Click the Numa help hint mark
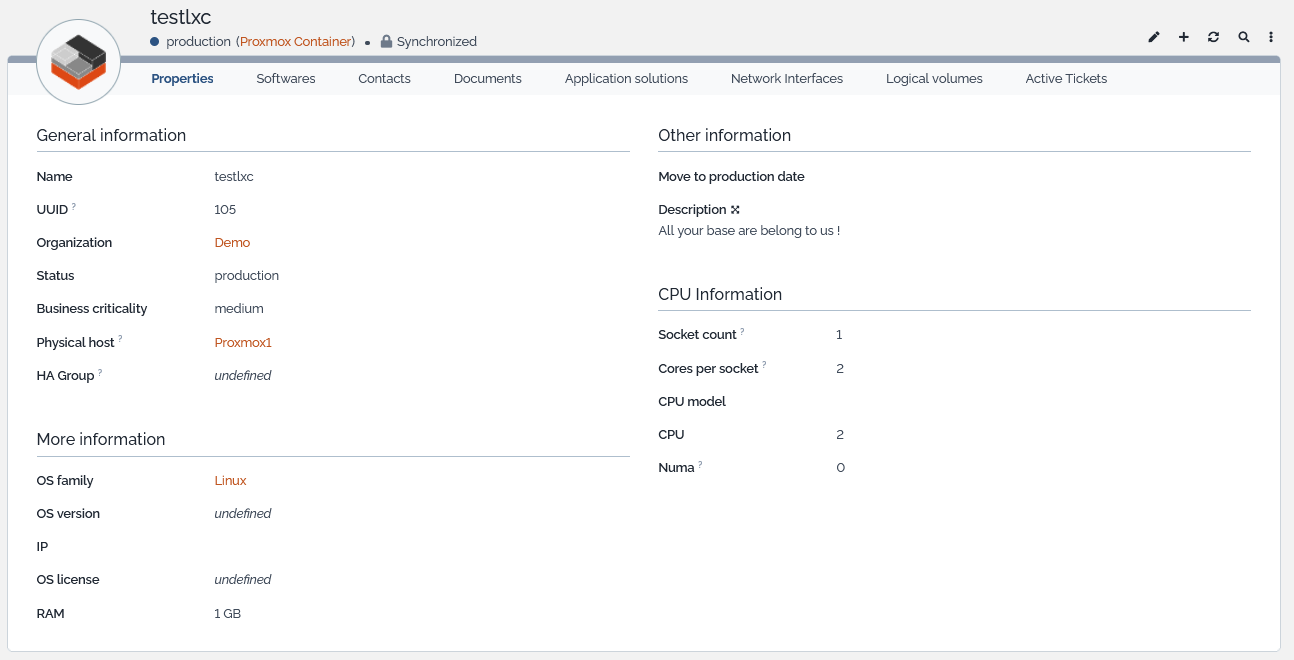This screenshot has height=660, width=1294. [x=700, y=464]
